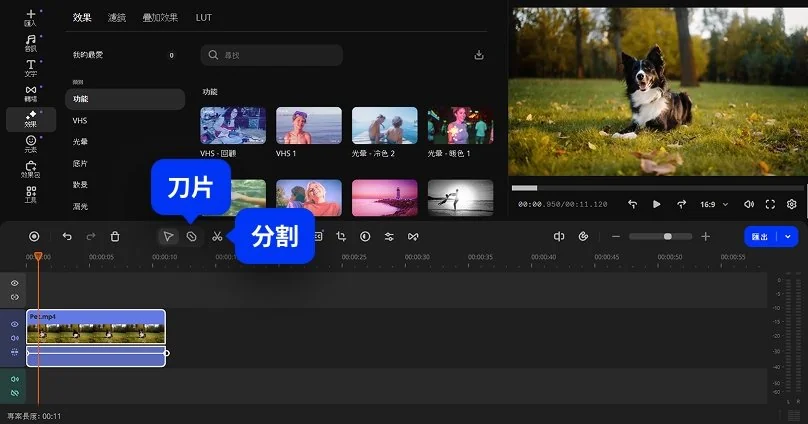This screenshot has width=808, height=424.
Task: Select the VHS 1 effect thumbnail
Action: [x=309, y=126]
